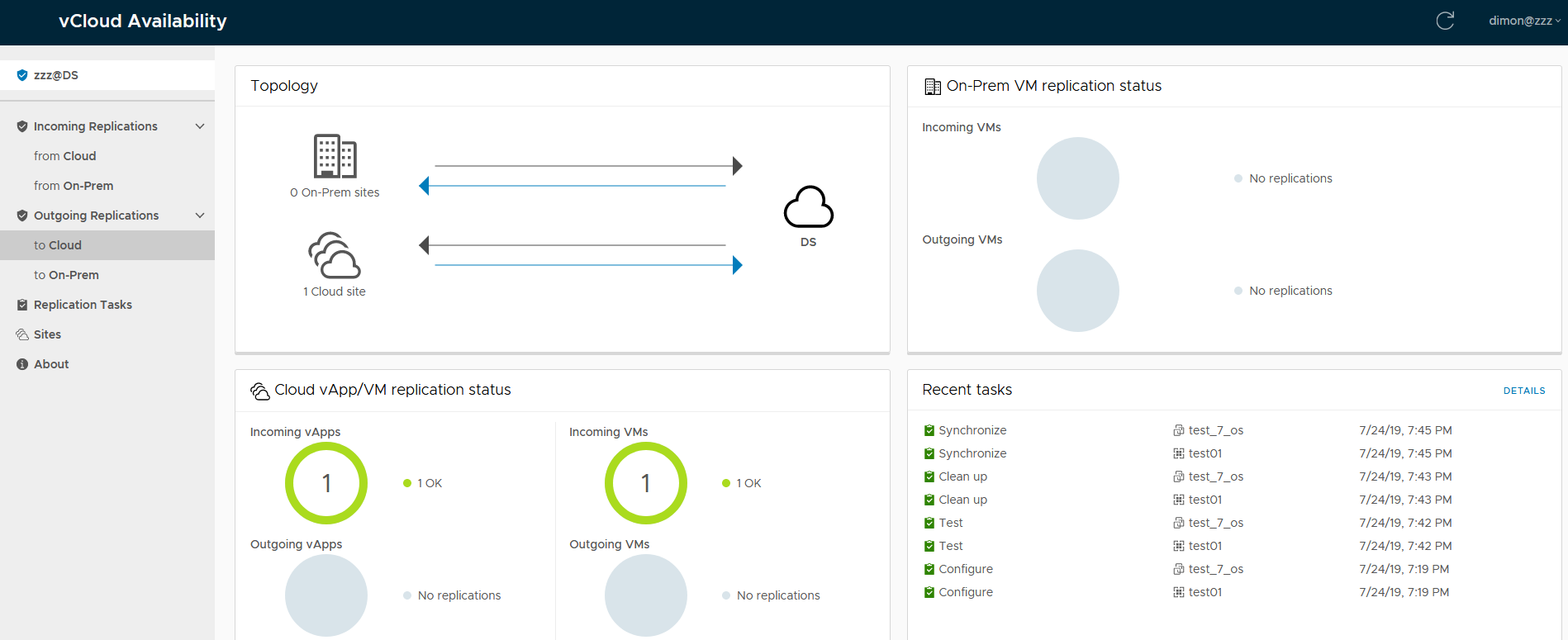The width and height of the screenshot is (1568, 640).
Task: Click On-Prem Incoming VMs empty chart
Action: pyautogui.click(x=1078, y=178)
